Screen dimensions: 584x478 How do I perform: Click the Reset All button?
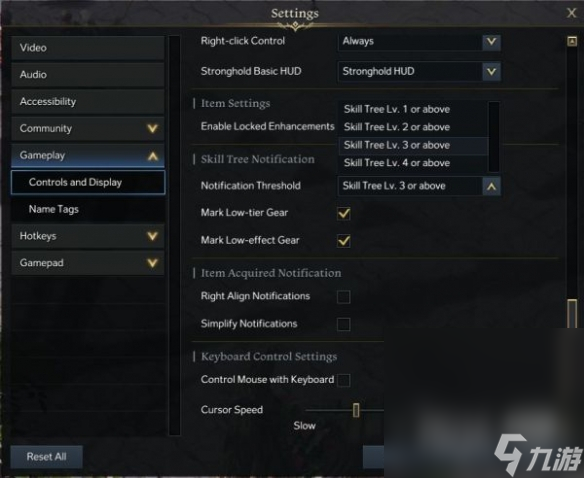click(47, 457)
